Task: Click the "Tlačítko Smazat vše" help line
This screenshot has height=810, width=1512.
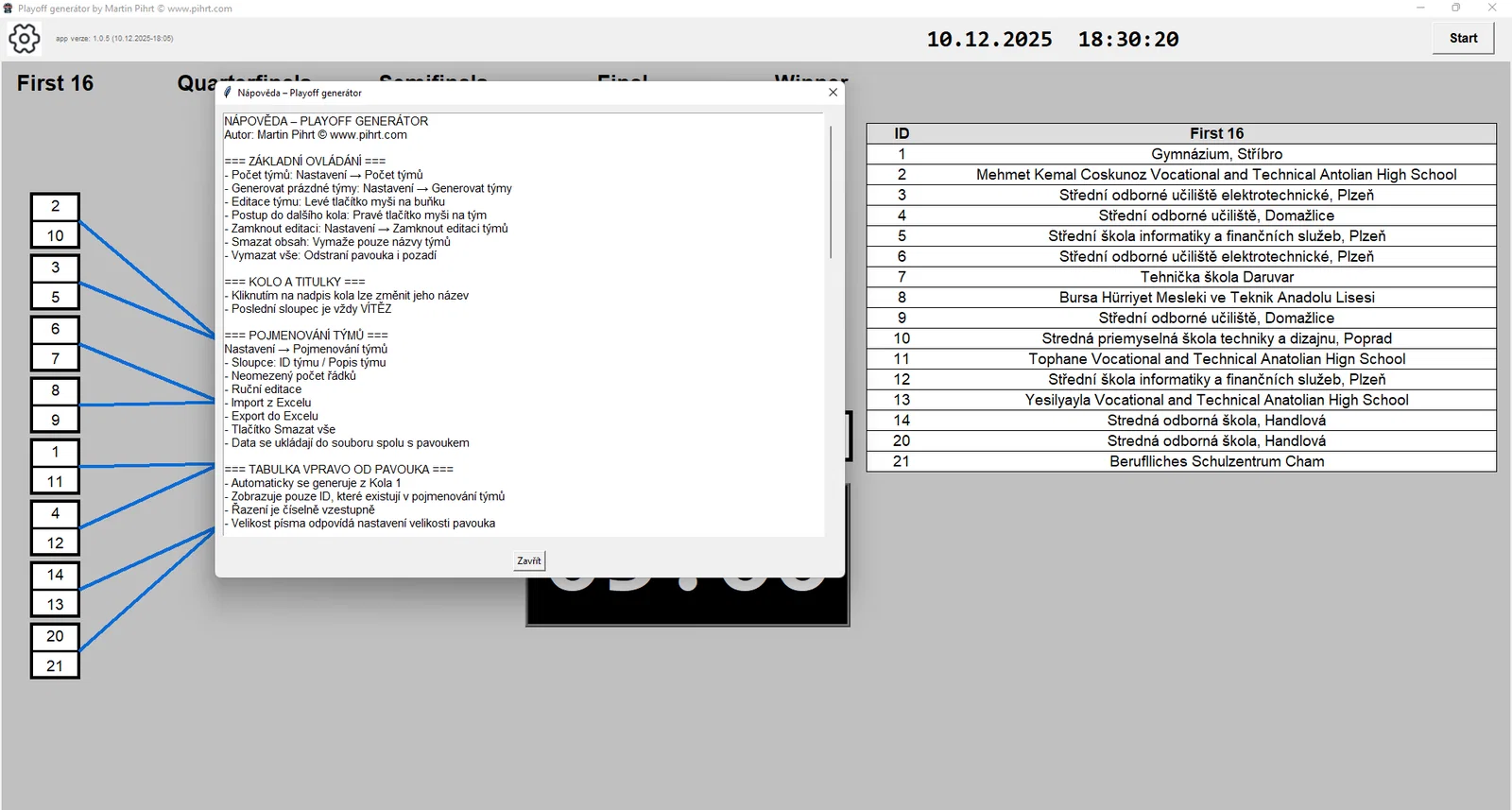Action: coord(280,429)
